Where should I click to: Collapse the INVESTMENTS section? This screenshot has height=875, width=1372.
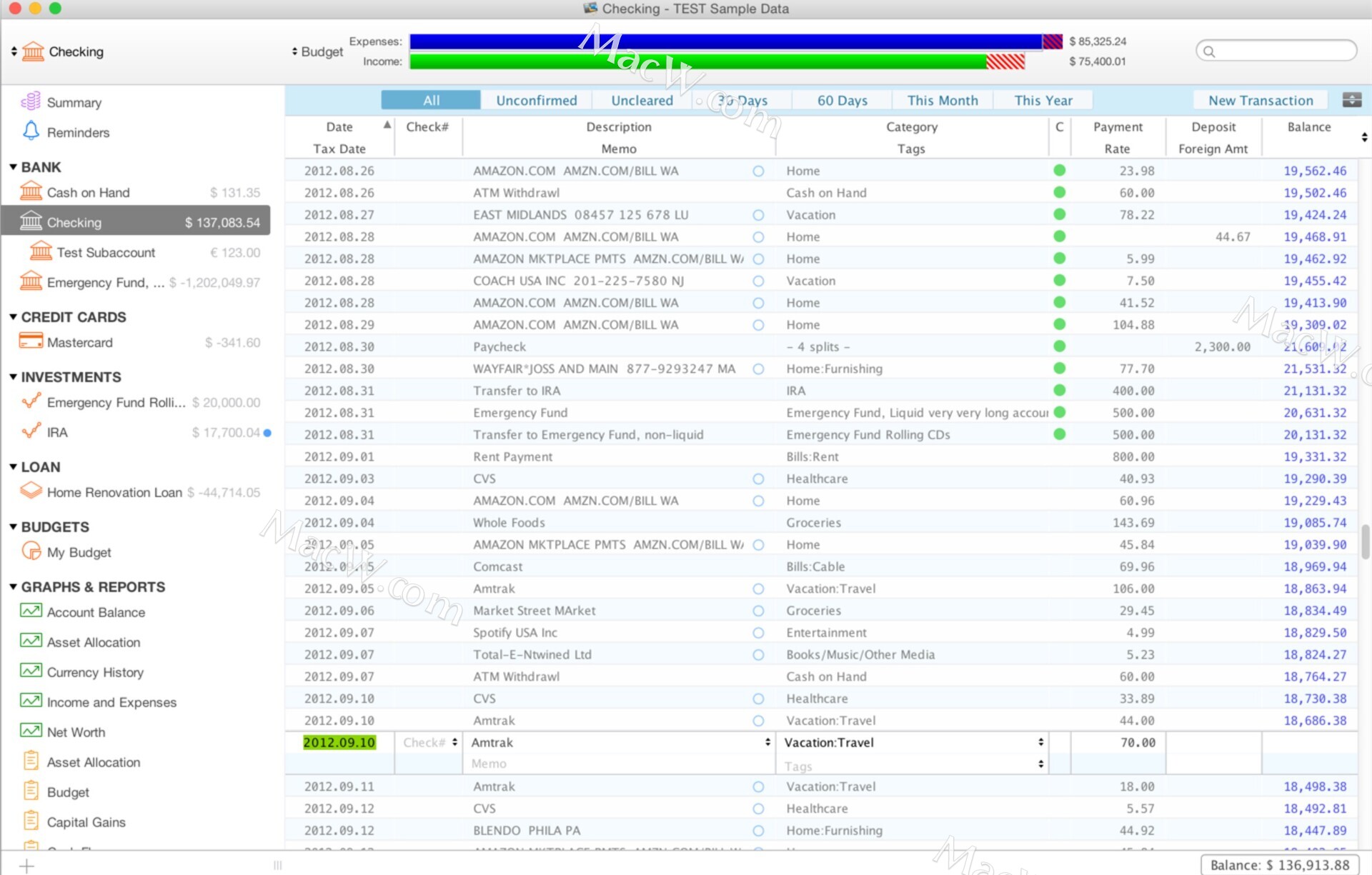click(13, 376)
